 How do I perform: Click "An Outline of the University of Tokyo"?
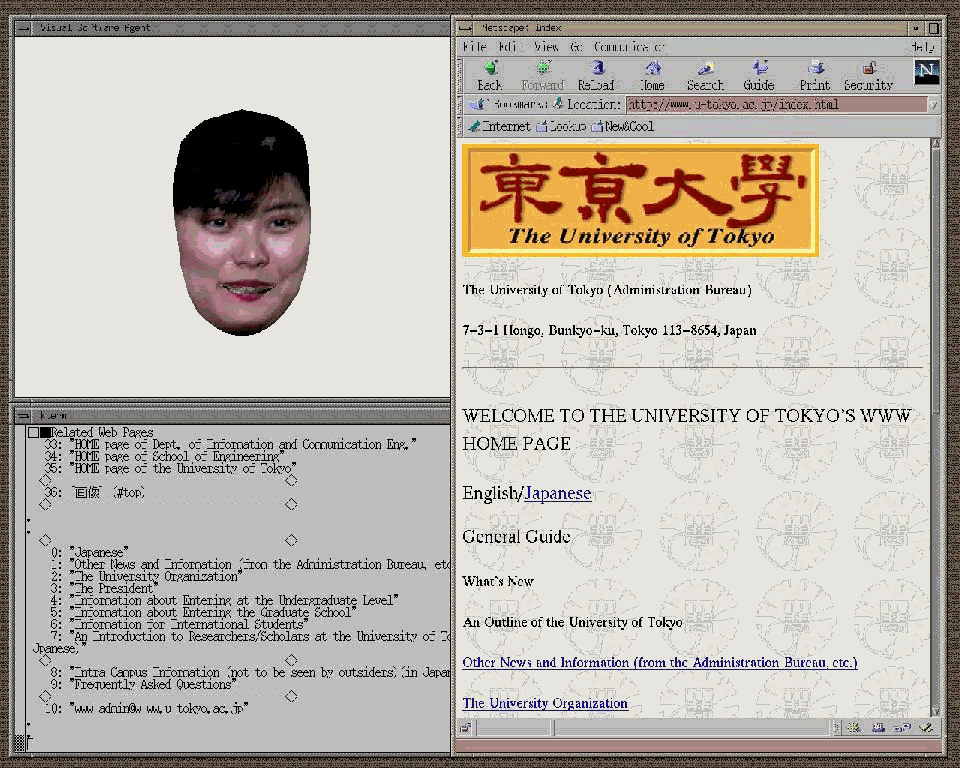tap(572, 622)
